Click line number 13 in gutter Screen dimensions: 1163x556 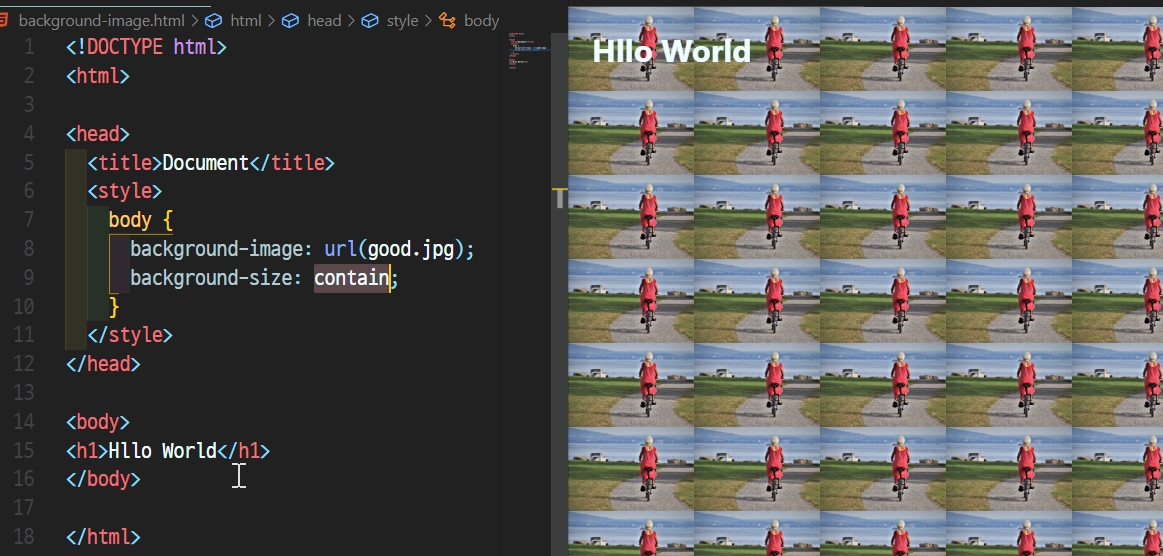[x=24, y=392]
